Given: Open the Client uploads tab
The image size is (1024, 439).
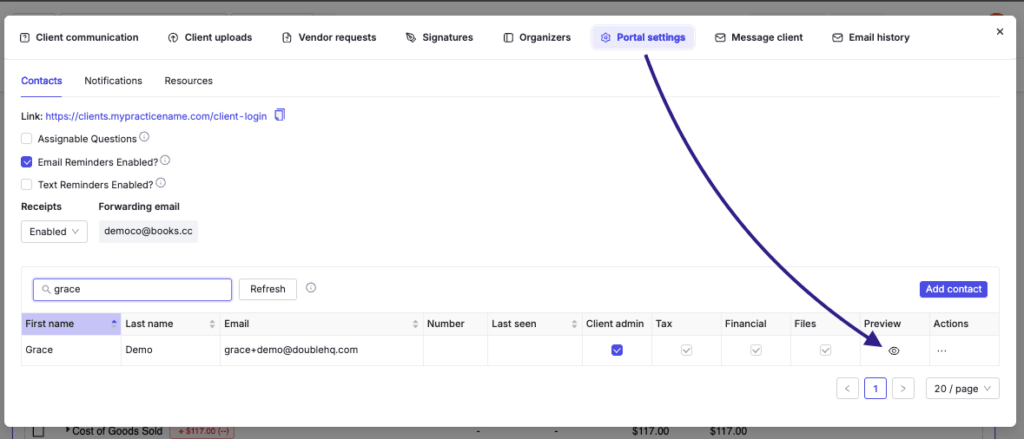Looking at the screenshot, I should [210, 37].
